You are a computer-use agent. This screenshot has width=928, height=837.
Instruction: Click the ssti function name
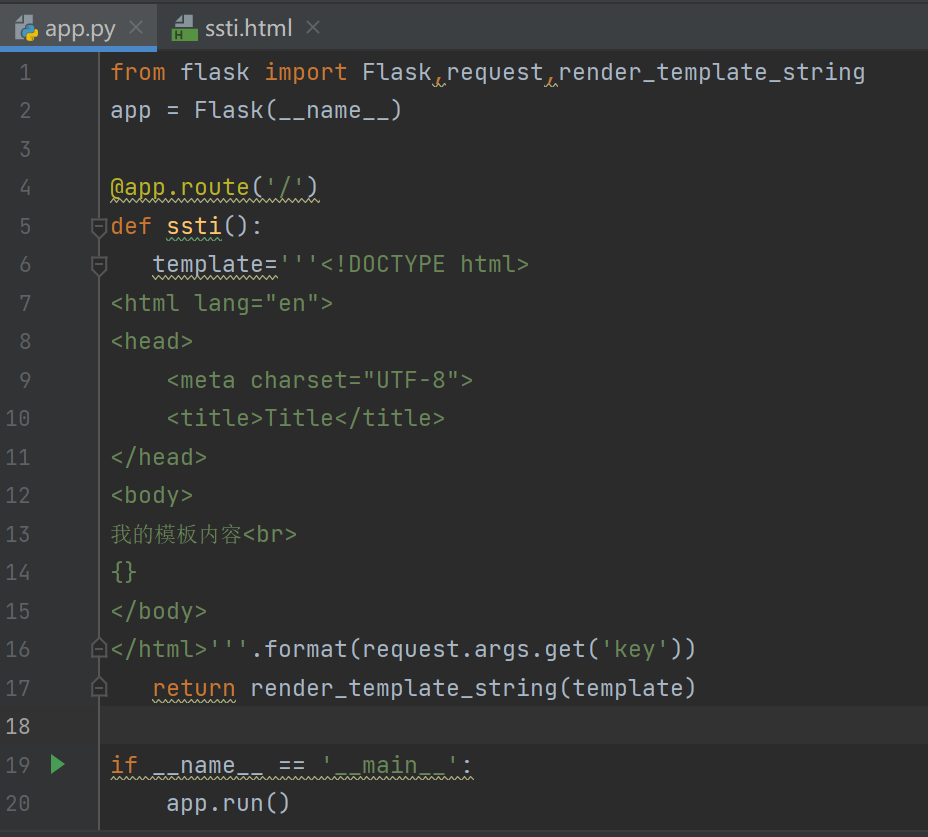click(194, 226)
